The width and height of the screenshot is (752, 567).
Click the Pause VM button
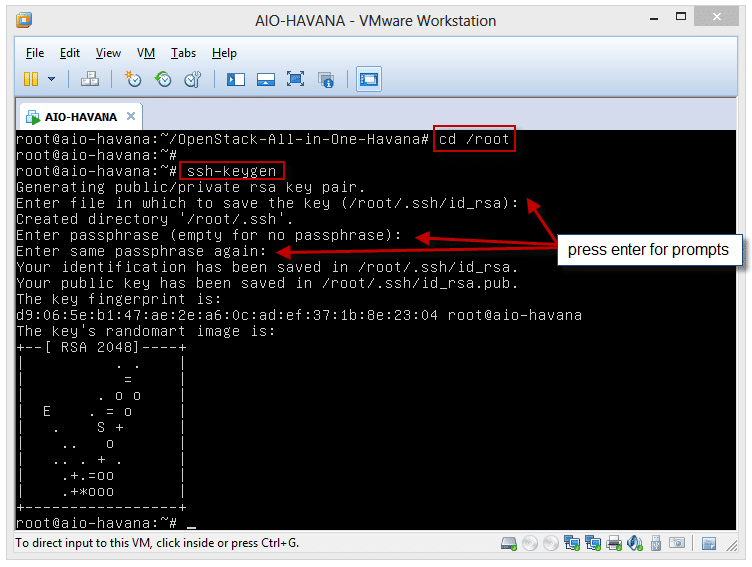click(x=31, y=79)
